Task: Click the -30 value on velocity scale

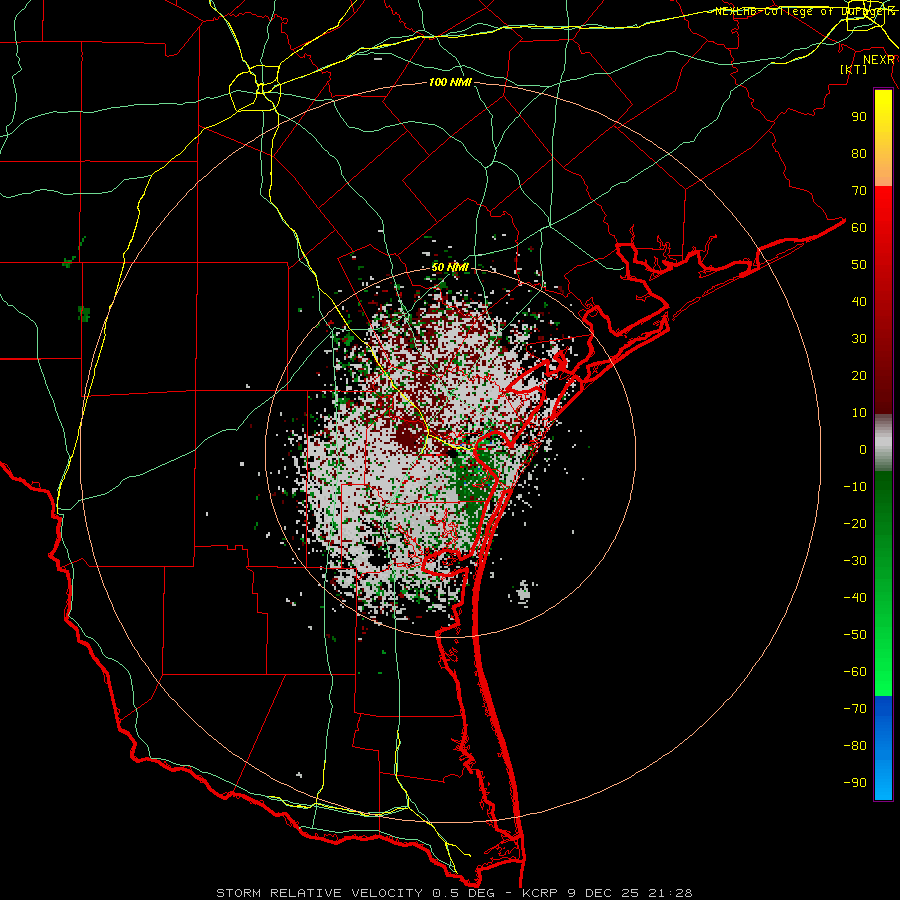Action: point(855,561)
